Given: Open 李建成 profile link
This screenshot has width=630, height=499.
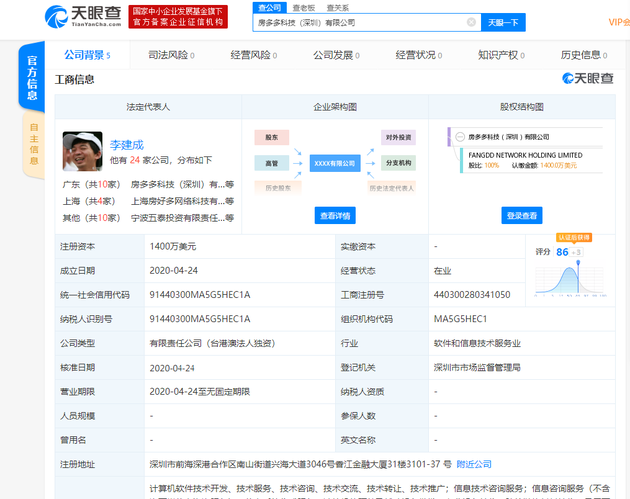Looking at the screenshot, I should click(x=128, y=144).
